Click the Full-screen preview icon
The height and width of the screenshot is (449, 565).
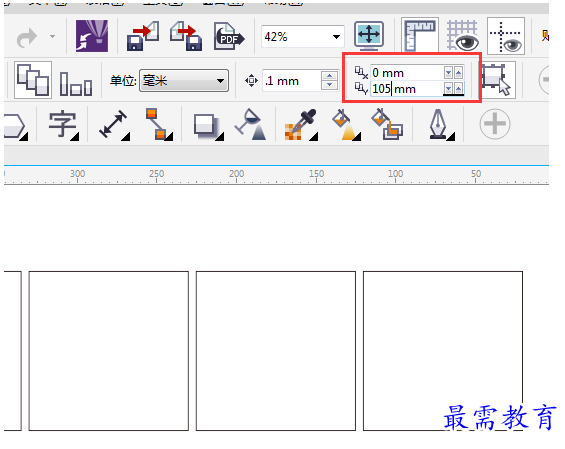pos(369,35)
